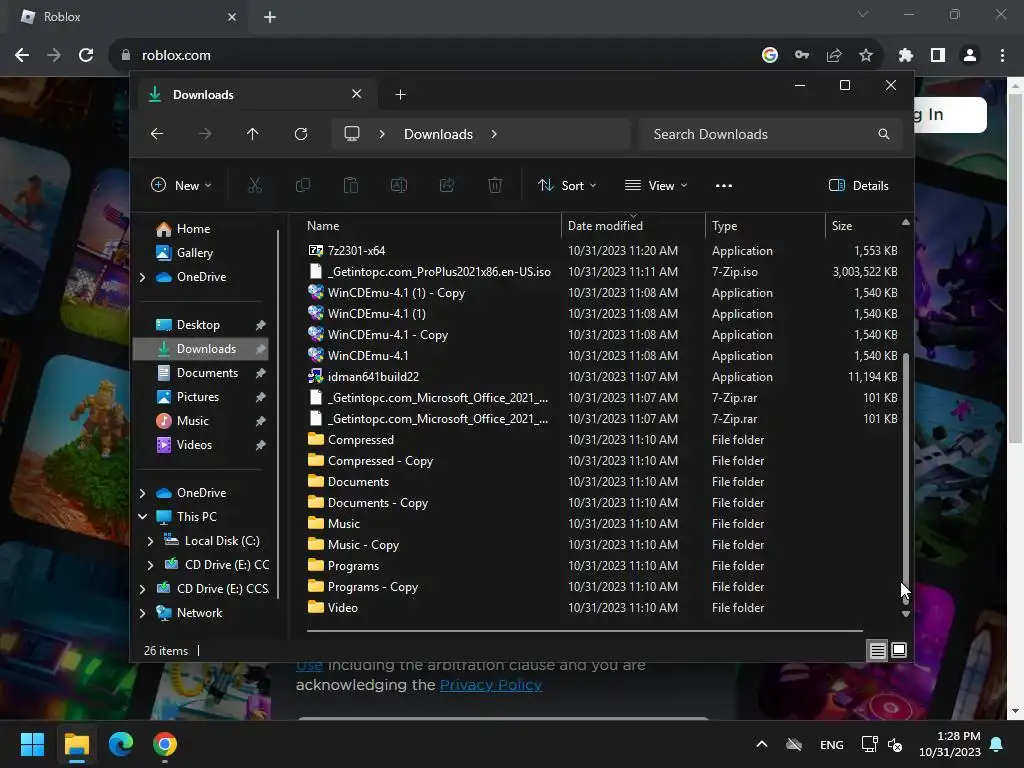Go up one folder level
The image size is (1024, 768).
pos(252,134)
